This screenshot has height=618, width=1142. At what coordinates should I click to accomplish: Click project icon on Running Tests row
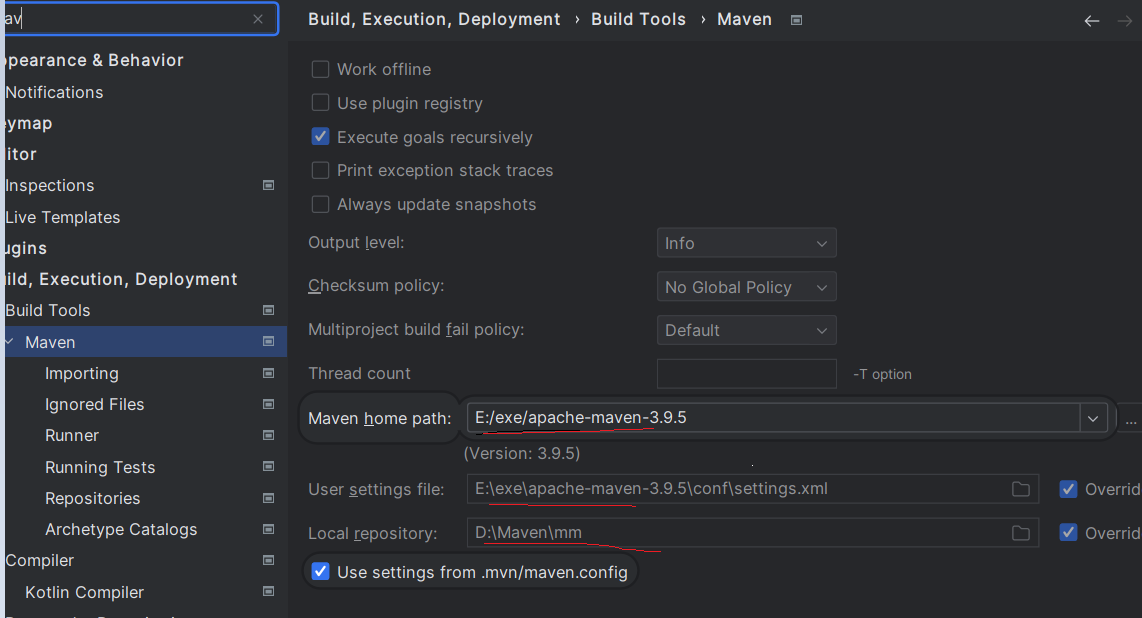[x=268, y=467]
